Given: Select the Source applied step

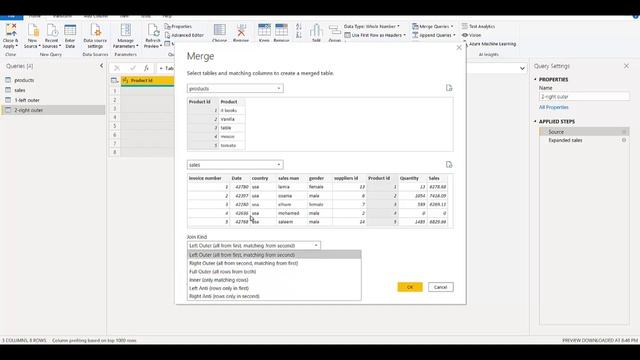Looking at the screenshot, I should coord(584,132).
